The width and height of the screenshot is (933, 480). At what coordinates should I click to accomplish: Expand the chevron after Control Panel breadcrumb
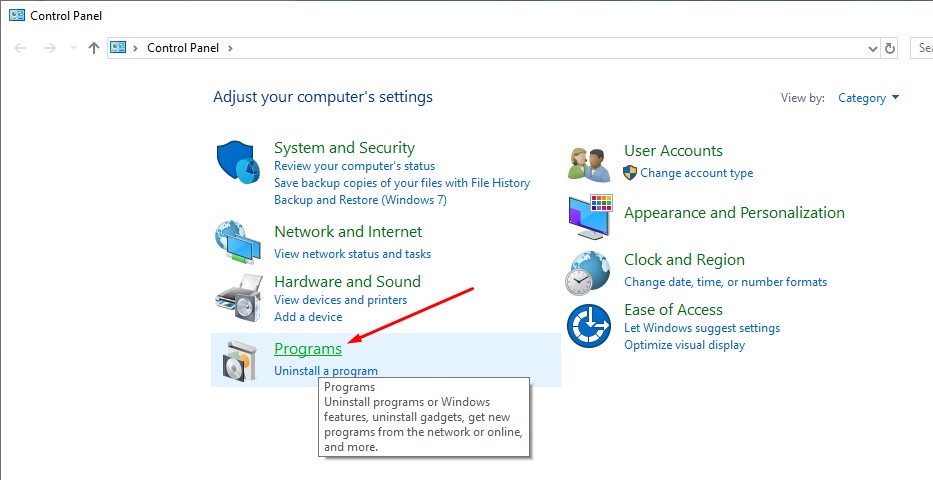pyautogui.click(x=230, y=48)
